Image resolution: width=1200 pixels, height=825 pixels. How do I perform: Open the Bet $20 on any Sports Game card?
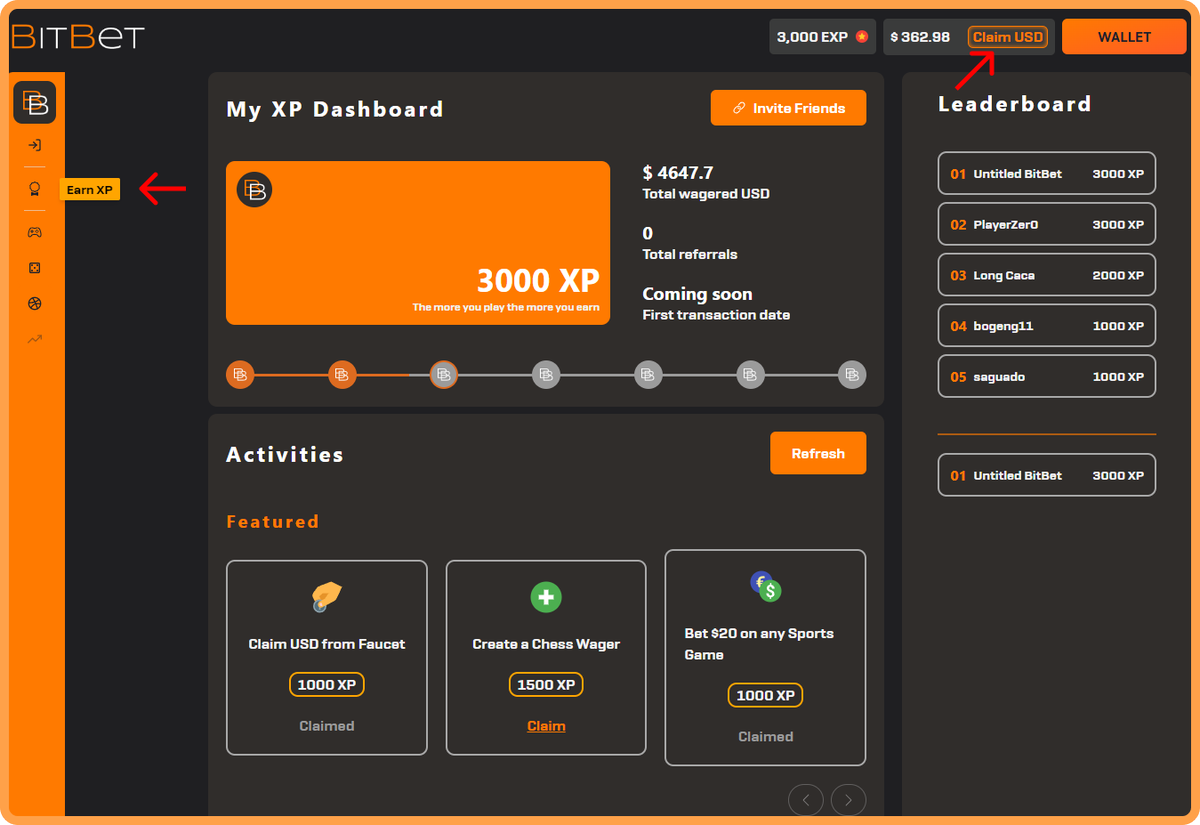tap(765, 658)
